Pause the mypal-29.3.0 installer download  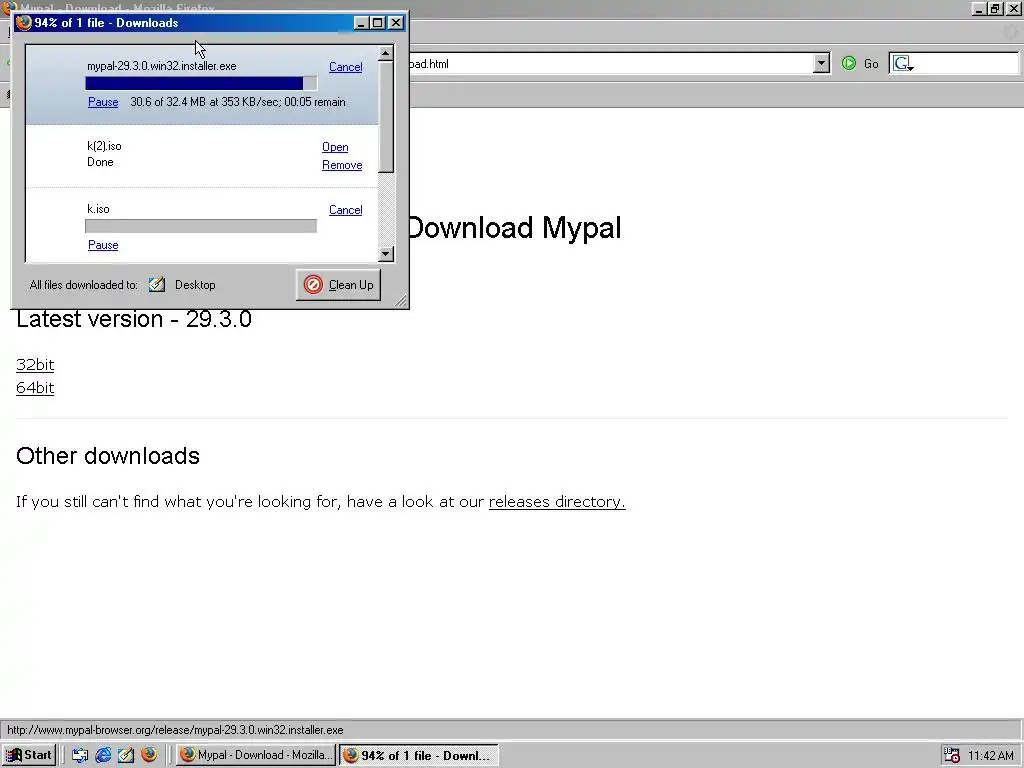[103, 102]
